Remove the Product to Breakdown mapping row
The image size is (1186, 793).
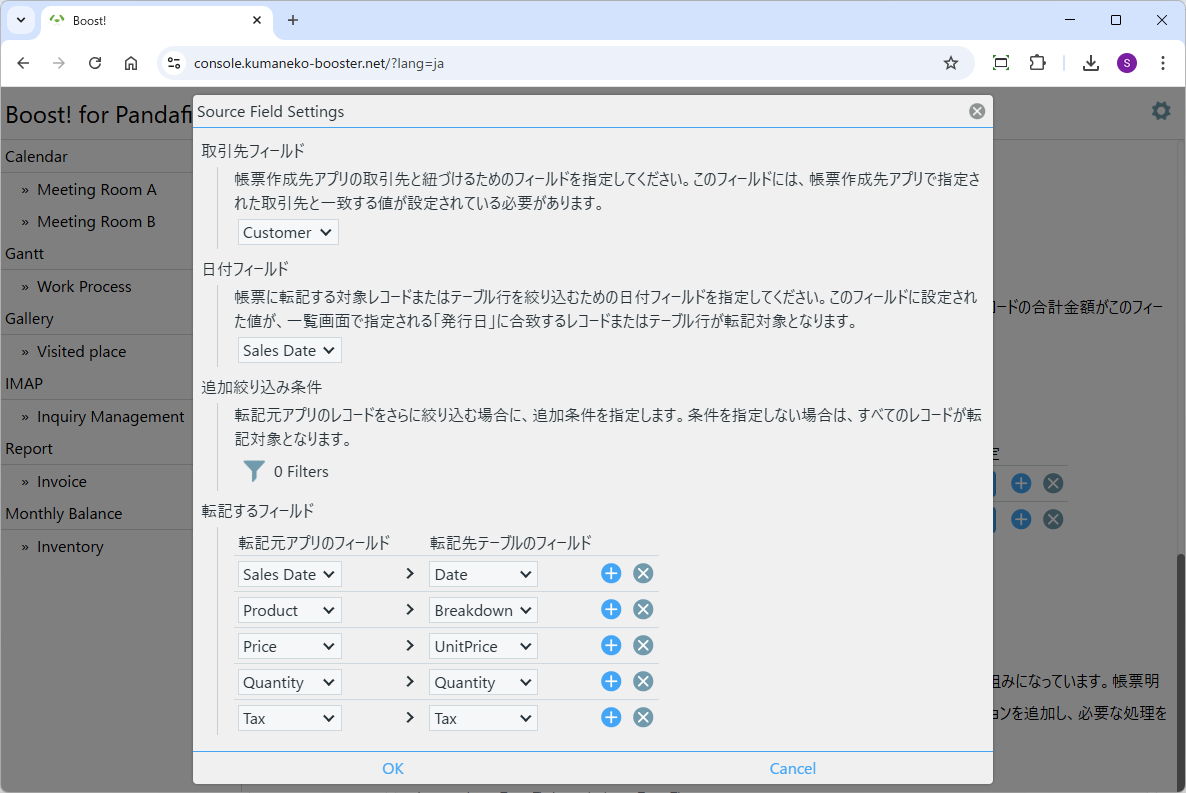pos(643,610)
